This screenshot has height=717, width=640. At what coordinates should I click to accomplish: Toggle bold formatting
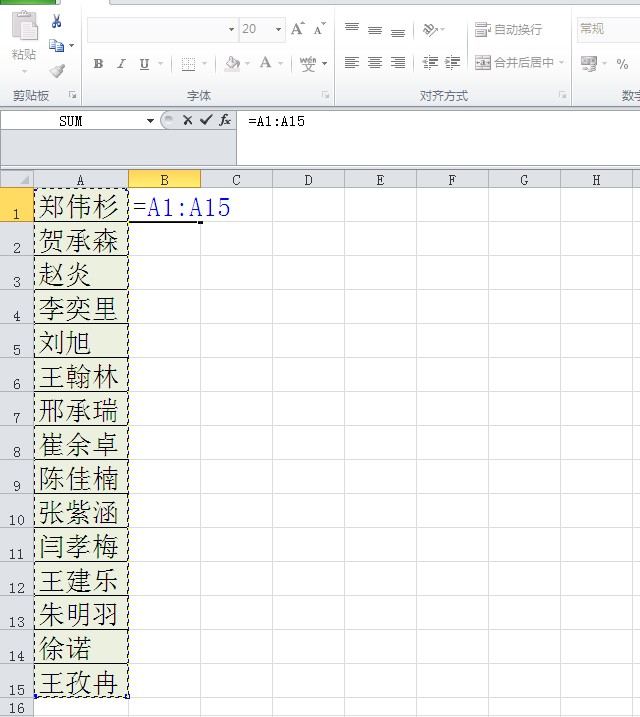pyautogui.click(x=98, y=64)
